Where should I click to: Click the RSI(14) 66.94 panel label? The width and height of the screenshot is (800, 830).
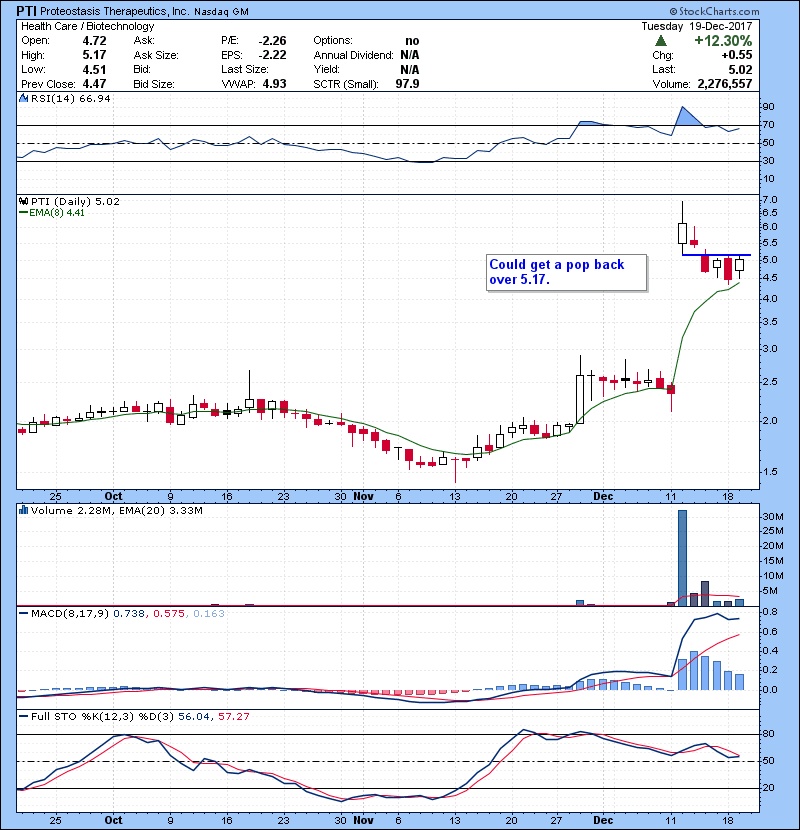(70, 98)
